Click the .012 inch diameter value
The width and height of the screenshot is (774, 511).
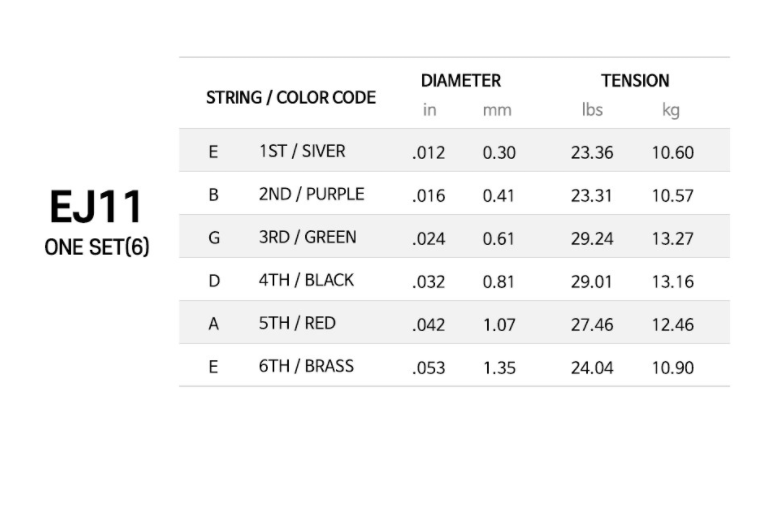click(x=428, y=153)
